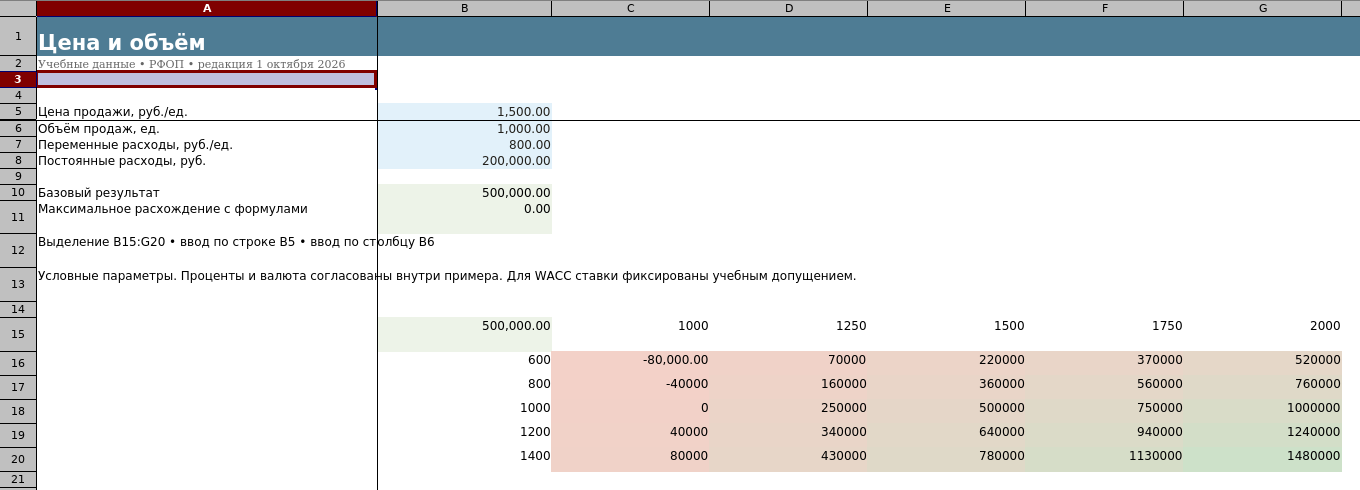Select column input 1500 in row 15
Screen dimensions: 1360x490
(946, 335)
